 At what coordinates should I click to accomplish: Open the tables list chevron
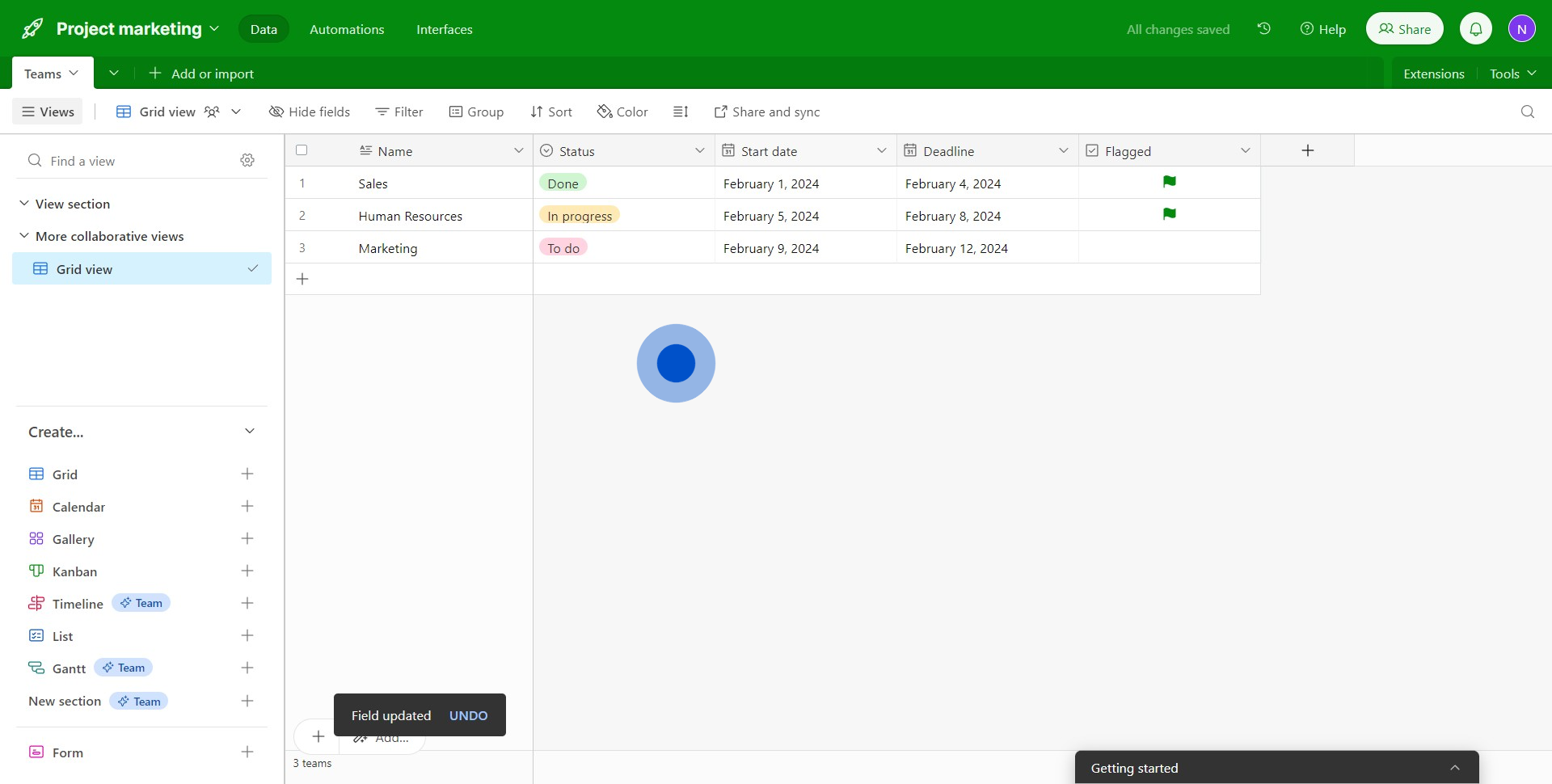(x=114, y=73)
